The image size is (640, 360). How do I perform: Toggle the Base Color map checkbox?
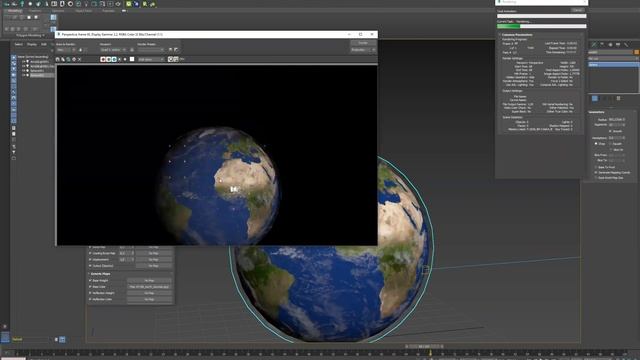coord(90,287)
